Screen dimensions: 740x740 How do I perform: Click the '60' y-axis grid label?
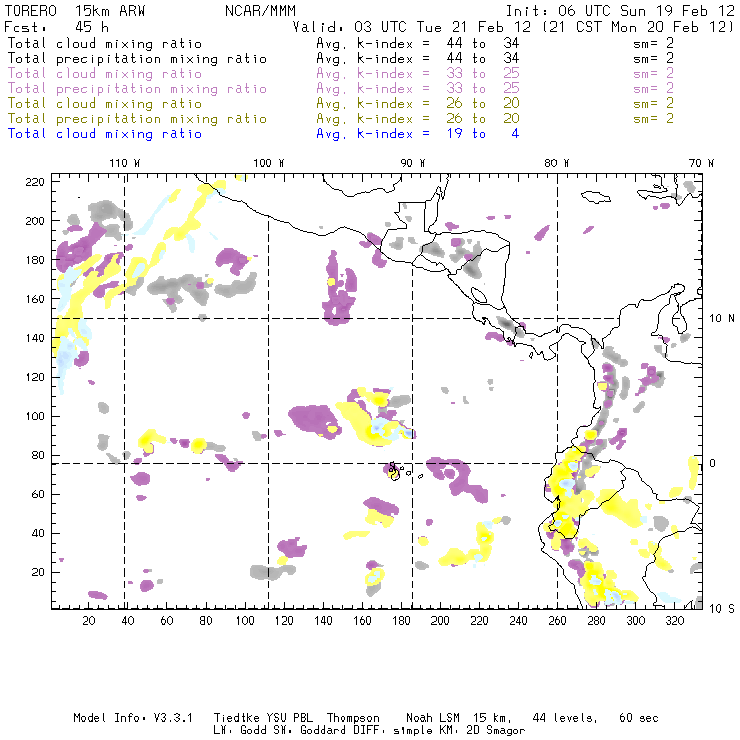coord(38,495)
